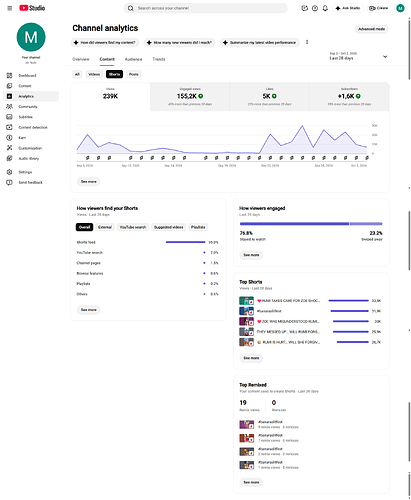Click the Shorts feed percentage bar
The width and height of the screenshot is (411, 500).
click(185, 242)
